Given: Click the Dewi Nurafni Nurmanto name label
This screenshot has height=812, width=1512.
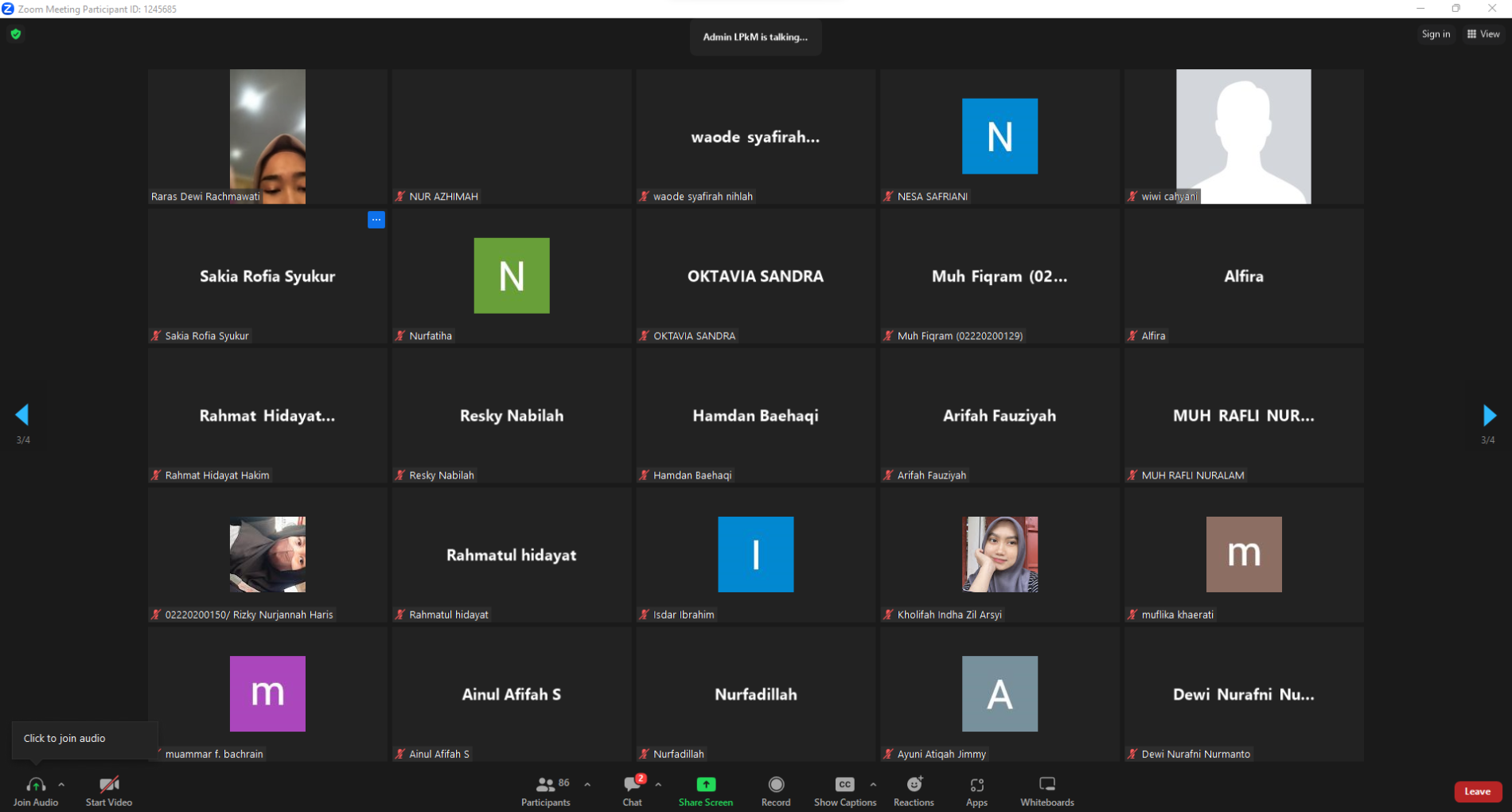Looking at the screenshot, I should point(1196,754).
